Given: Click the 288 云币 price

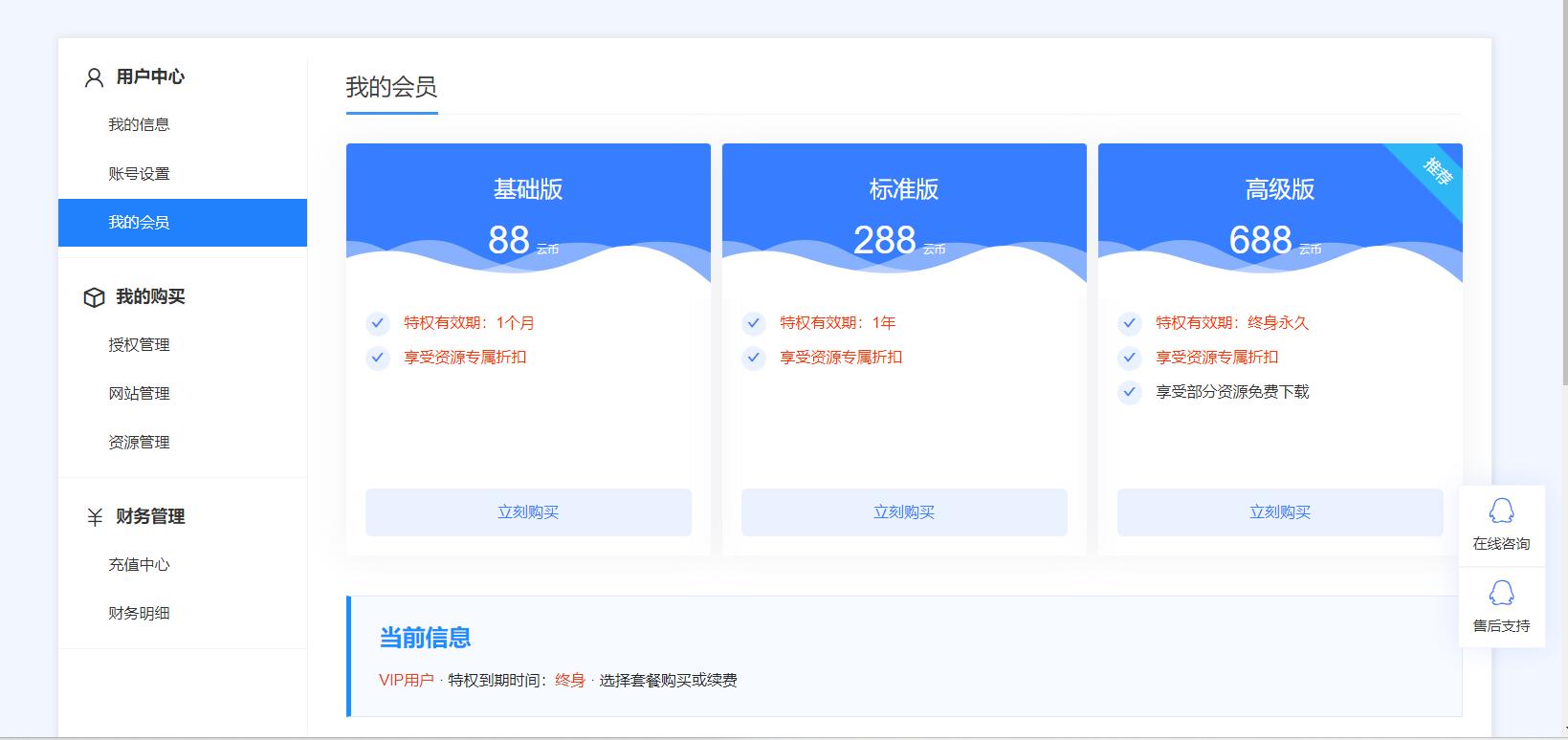Looking at the screenshot, I should pyautogui.click(x=899, y=240).
